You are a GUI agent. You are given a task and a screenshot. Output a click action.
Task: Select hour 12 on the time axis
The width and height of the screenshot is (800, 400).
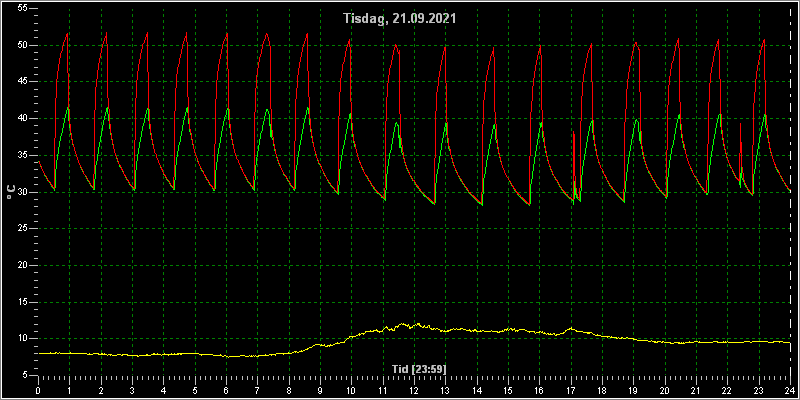pyautogui.click(x=414, y=391)
